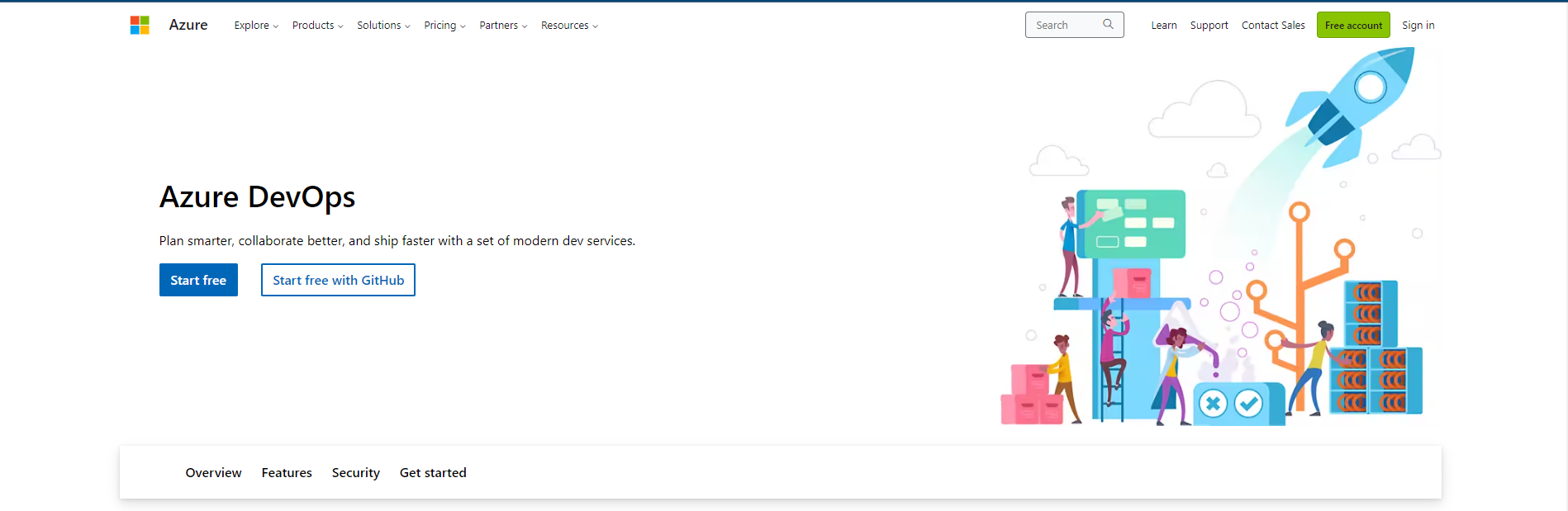The width and height of the screenshot is (1568, 511).
Task: Click the rocket hero illustration
Action: (x=1220, y=236)
